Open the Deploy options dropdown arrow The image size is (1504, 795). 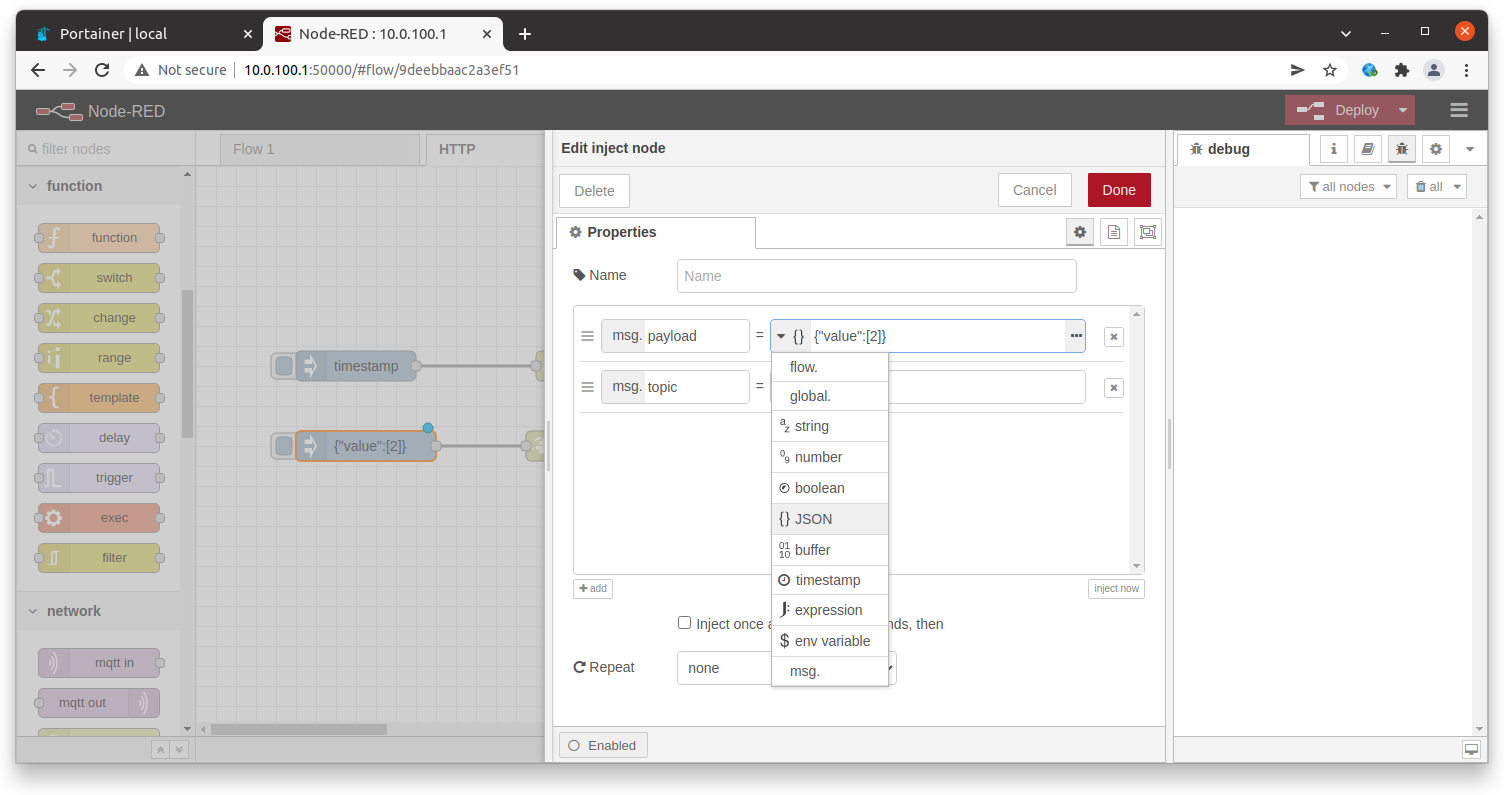(x=1403, y=110)
